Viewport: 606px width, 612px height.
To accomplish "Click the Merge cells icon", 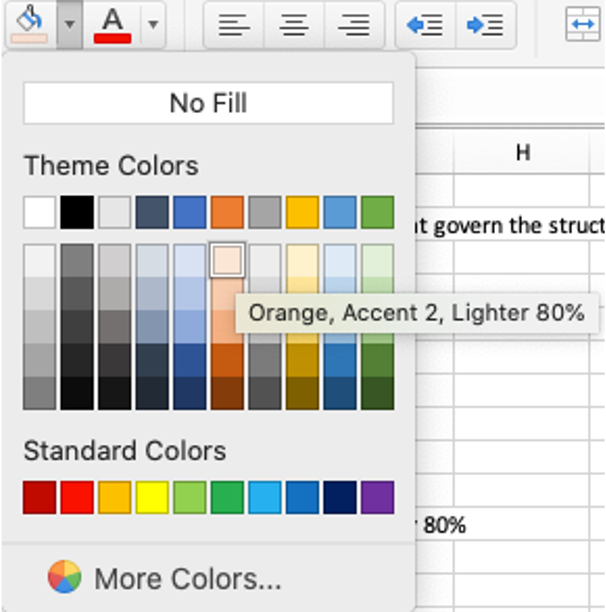I will point(582,24).
